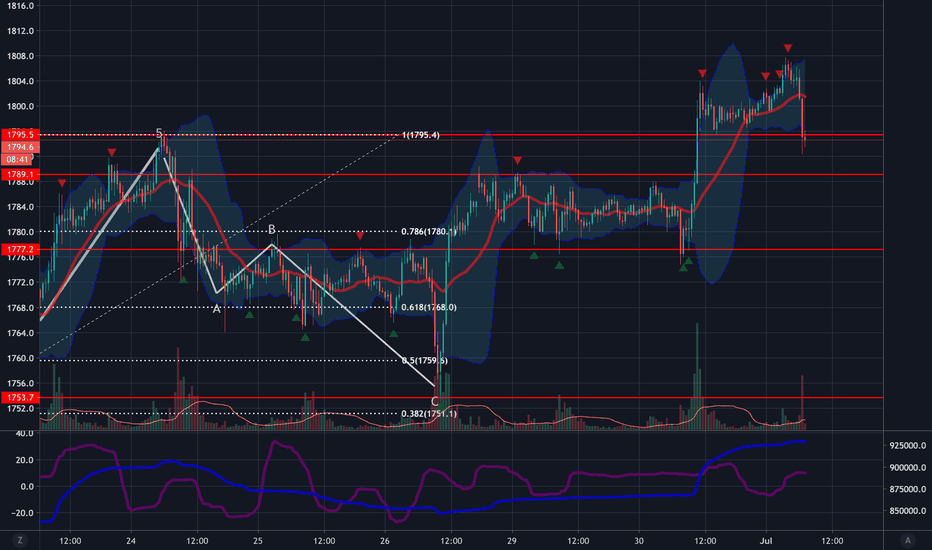Click the Jul label on time axis
Viewport: 932px width, 550px height.
tap(766, 540)
